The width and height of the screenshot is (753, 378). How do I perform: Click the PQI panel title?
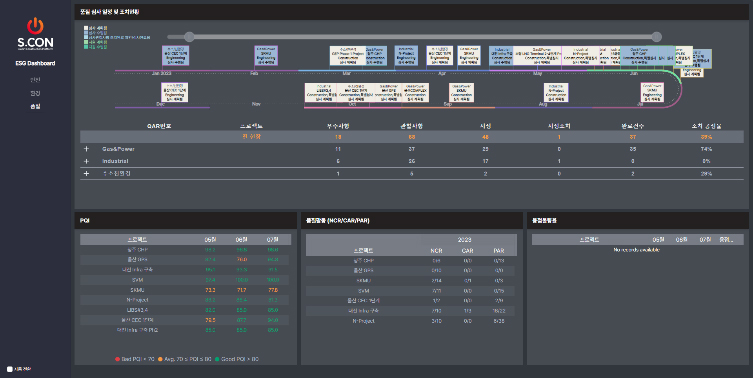pos(85,220)
